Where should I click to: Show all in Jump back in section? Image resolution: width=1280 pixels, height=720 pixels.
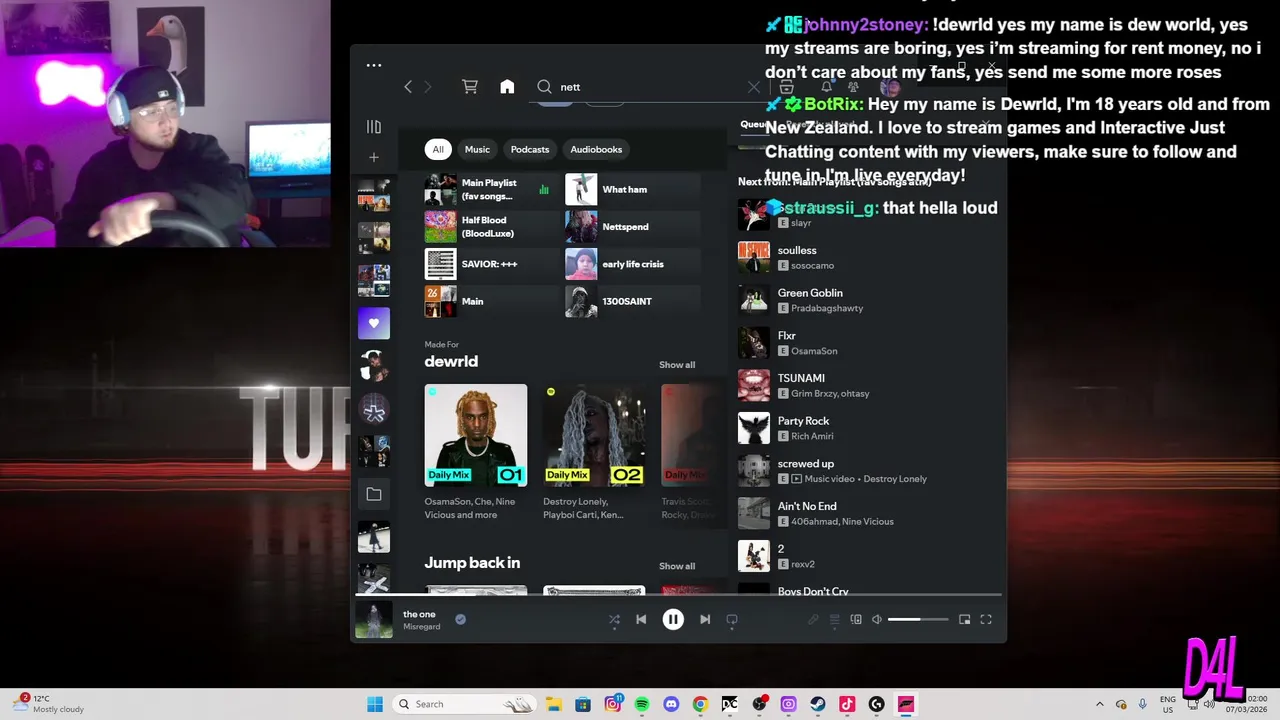click(x=677, y=566)
